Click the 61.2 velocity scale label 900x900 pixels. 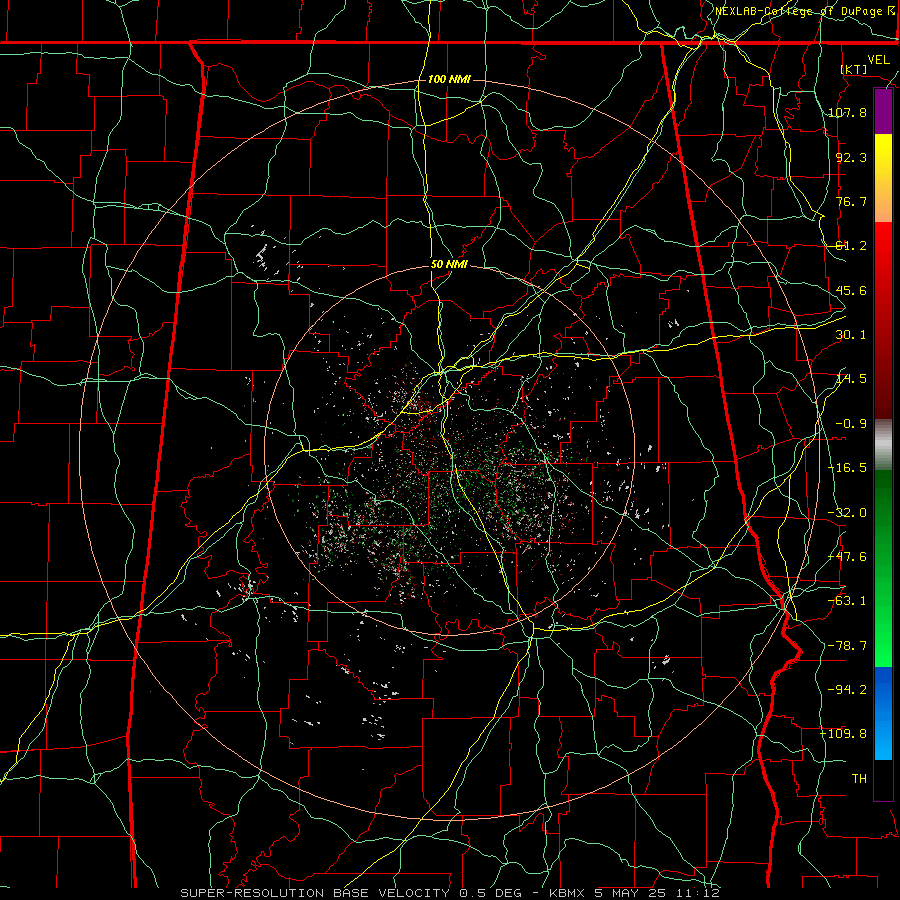tap(851, 246)
